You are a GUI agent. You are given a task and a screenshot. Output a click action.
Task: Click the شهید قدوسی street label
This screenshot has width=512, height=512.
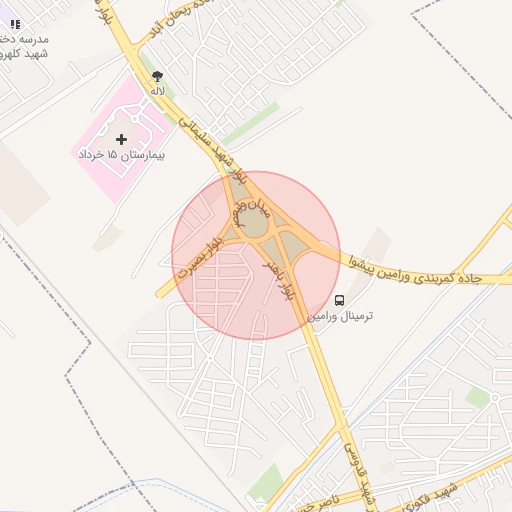pyautogui.click(x=361, y=474)
